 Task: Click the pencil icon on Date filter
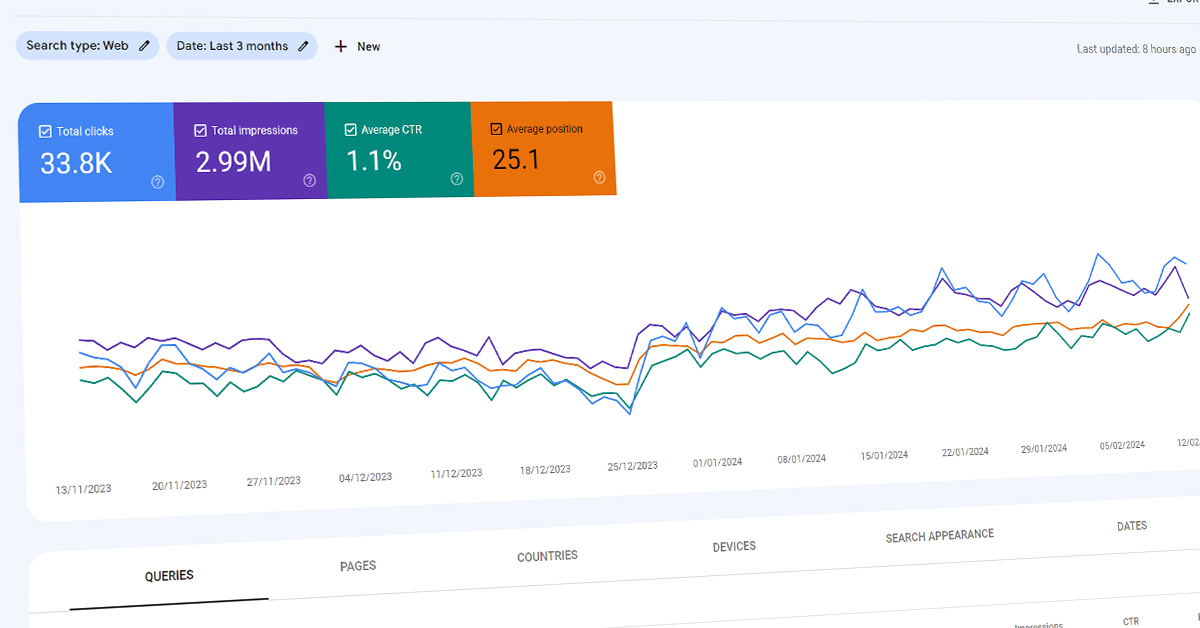(304, 46)
